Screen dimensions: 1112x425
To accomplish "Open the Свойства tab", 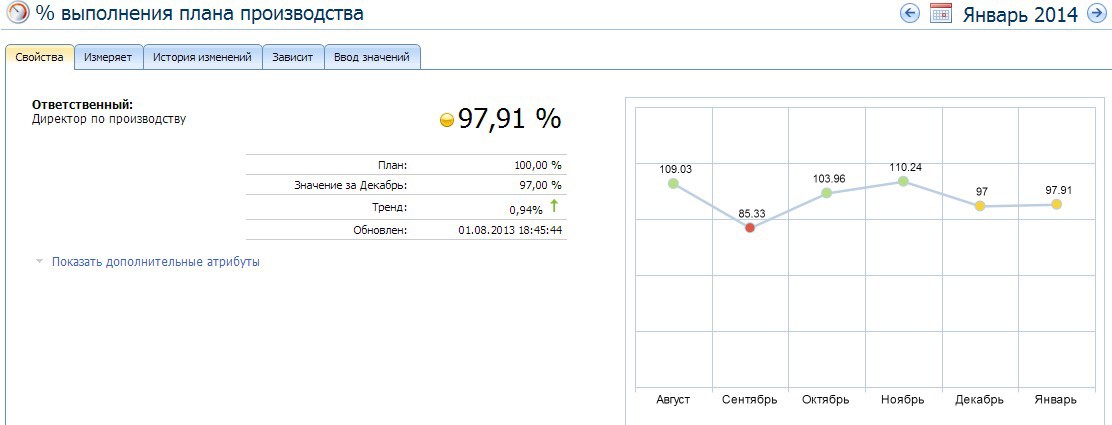I will click(x=40, y=57).
